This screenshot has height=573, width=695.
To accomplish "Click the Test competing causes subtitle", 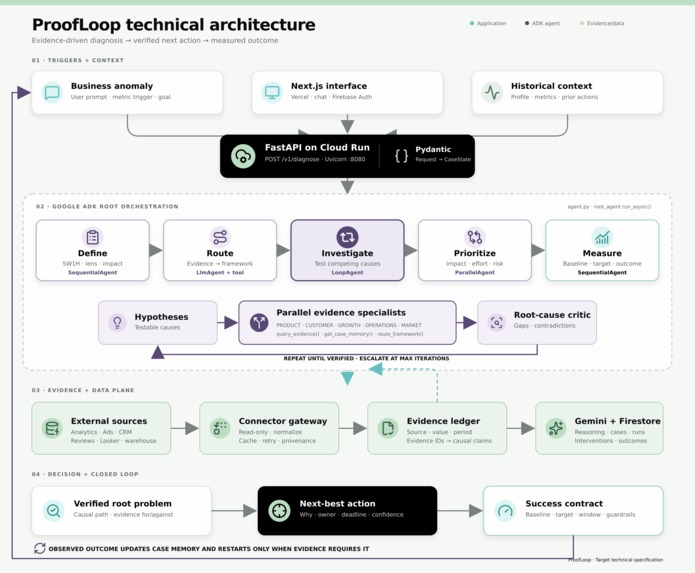I will (347, 263).
